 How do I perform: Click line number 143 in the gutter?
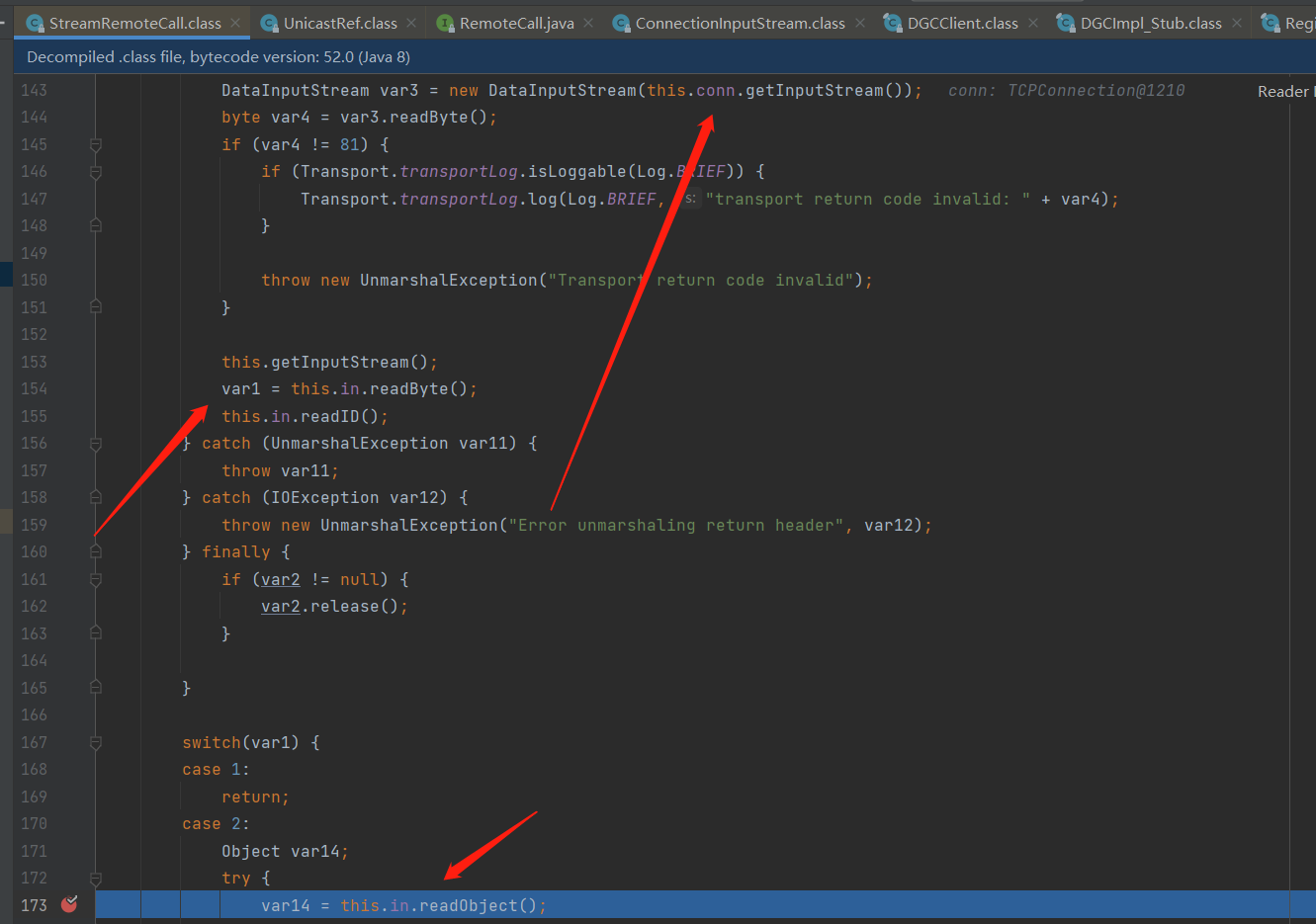click(34, 90)
